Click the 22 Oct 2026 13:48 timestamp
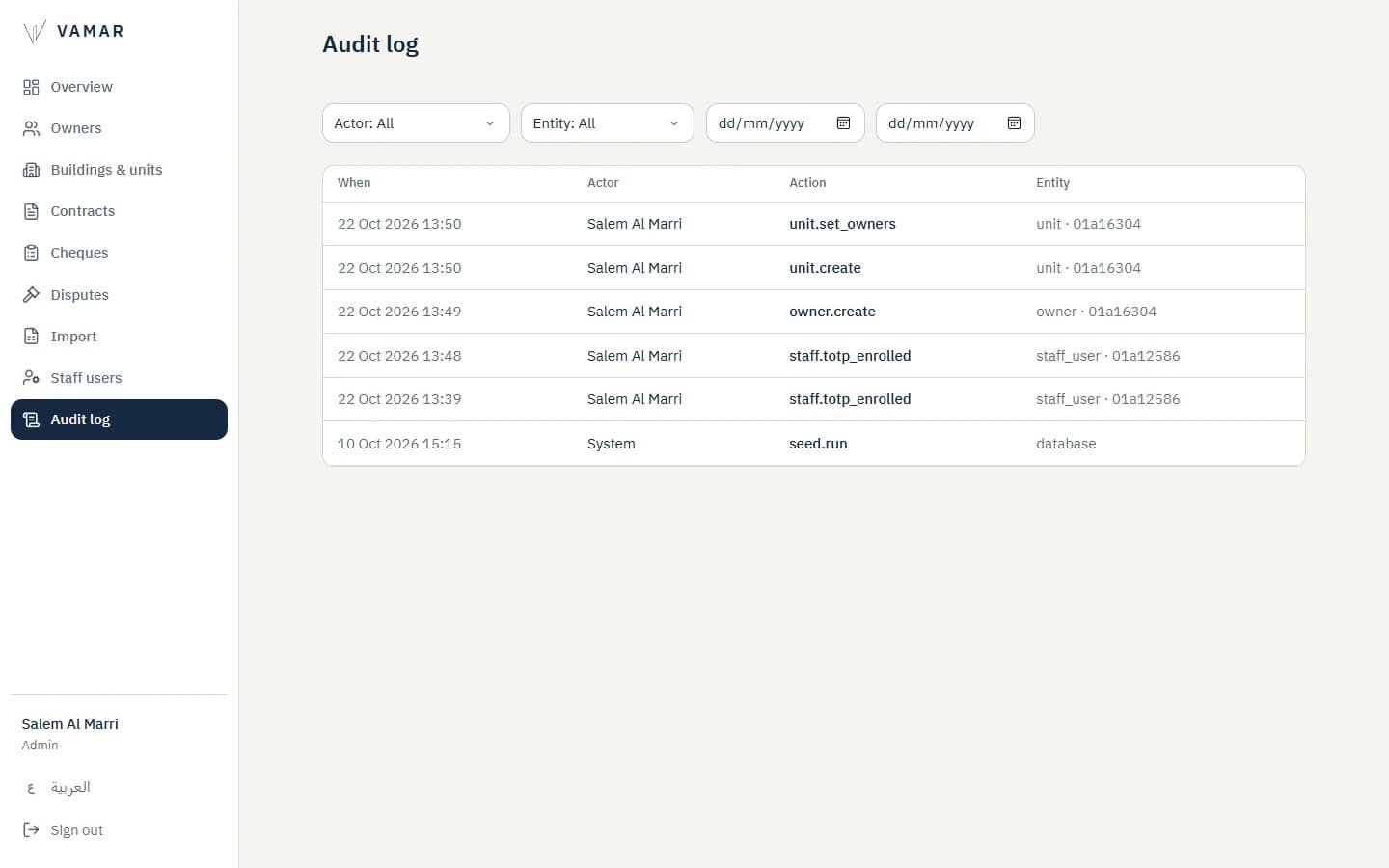 tap(399, 356)
